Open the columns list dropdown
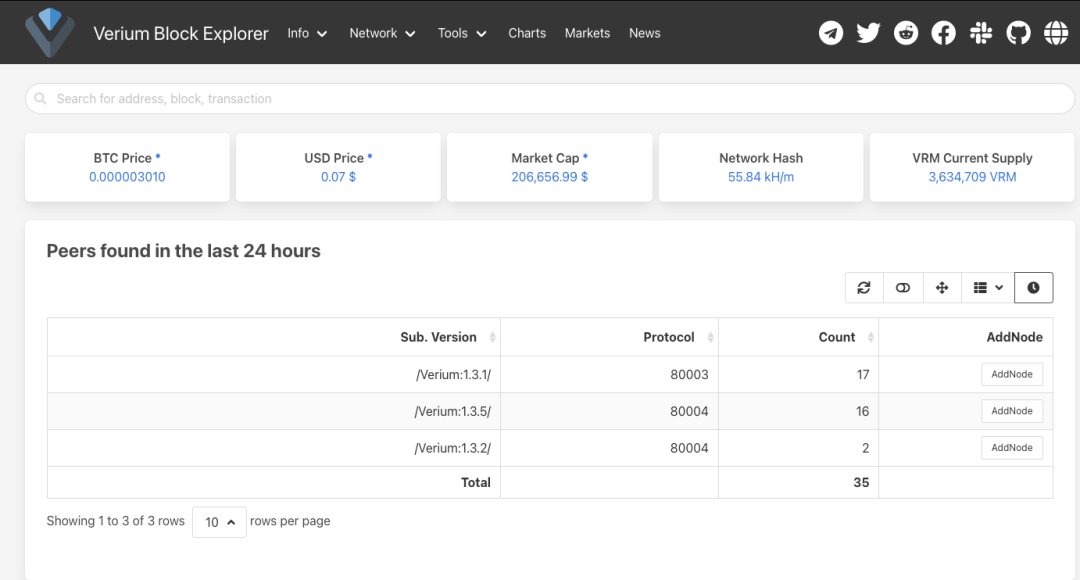The image size is (1080, 580). pyautogui.click(x=988, y=287)
